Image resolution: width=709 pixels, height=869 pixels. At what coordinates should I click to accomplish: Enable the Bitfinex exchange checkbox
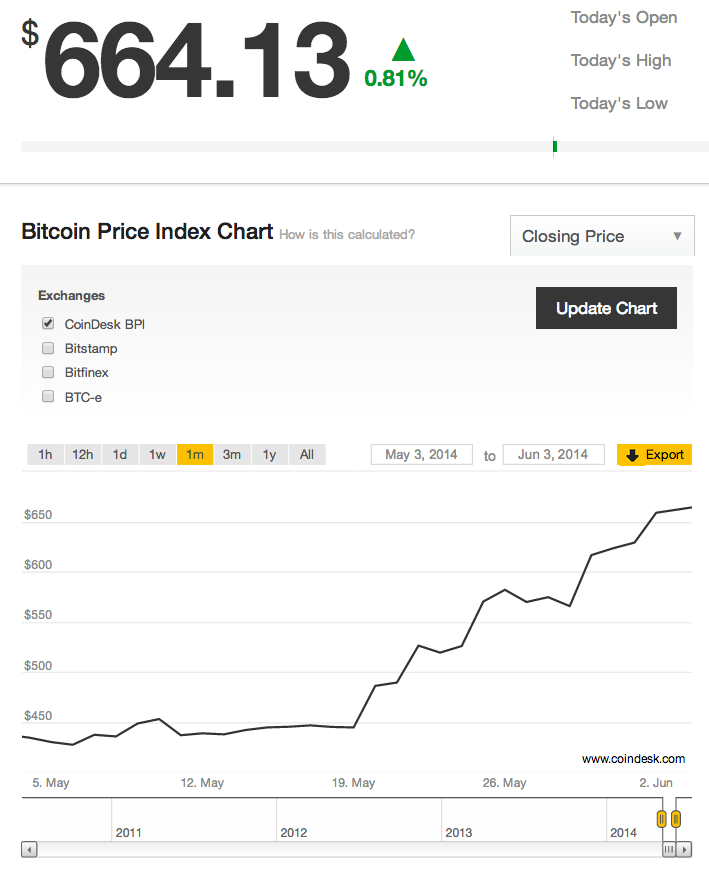tap(48, 372)
